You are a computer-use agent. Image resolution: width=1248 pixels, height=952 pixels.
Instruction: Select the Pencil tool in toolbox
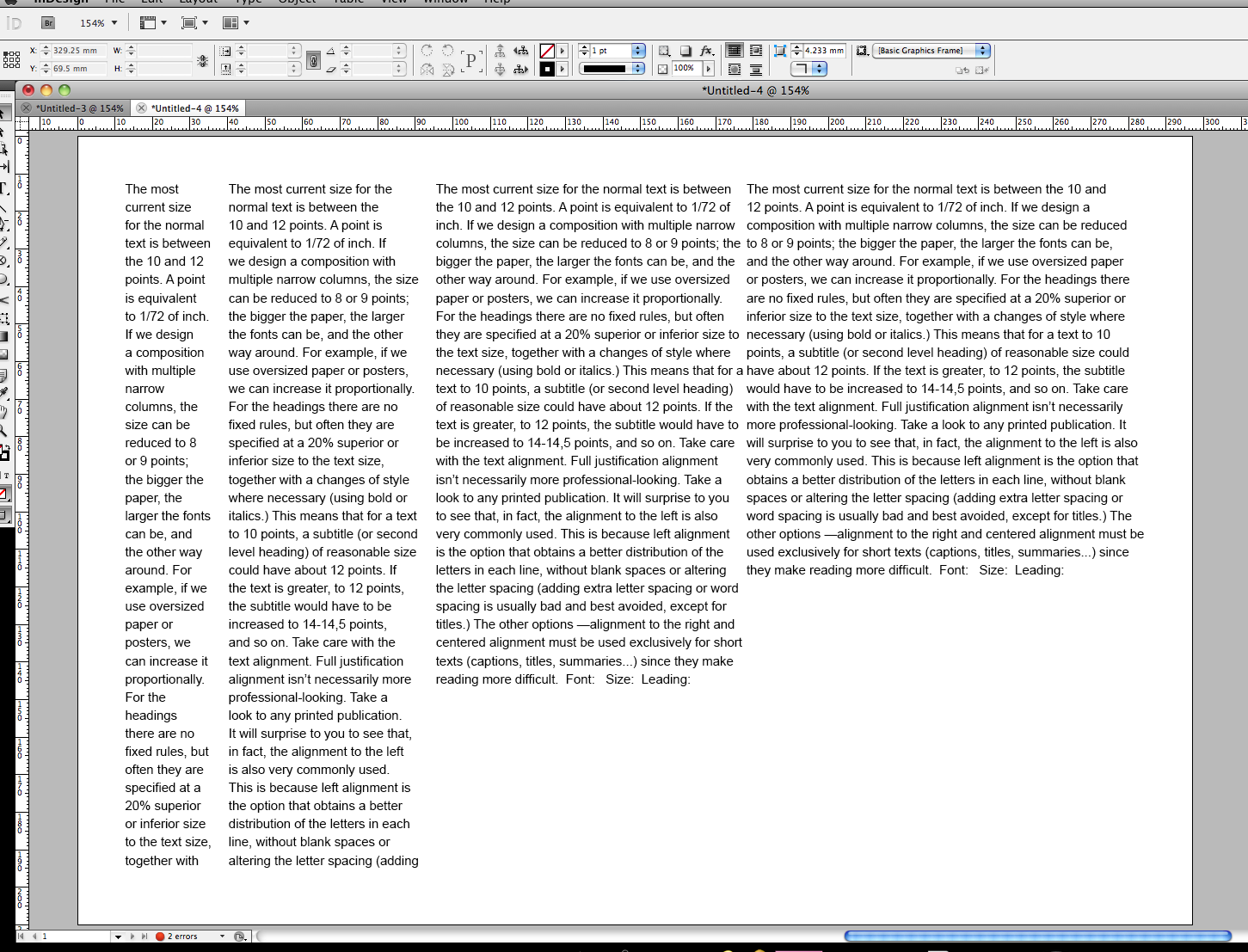click(x=4, y=243)
